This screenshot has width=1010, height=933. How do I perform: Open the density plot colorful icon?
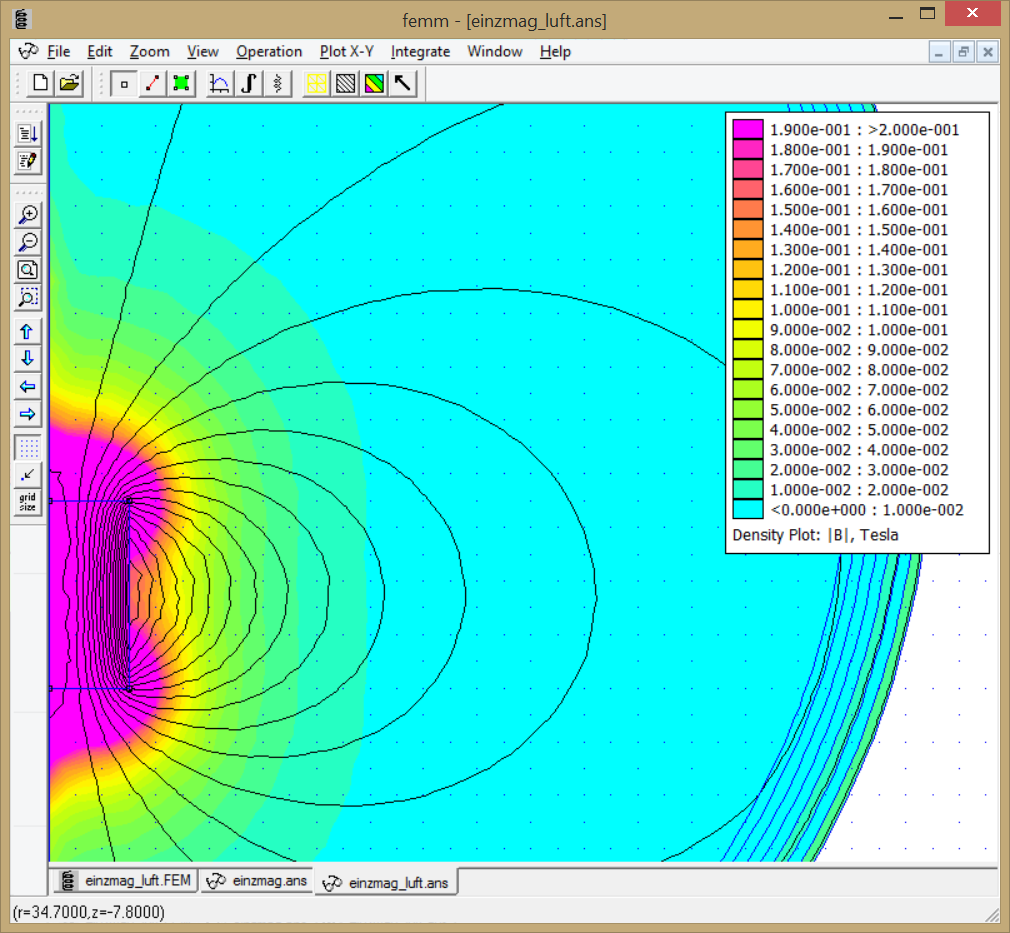374,84
